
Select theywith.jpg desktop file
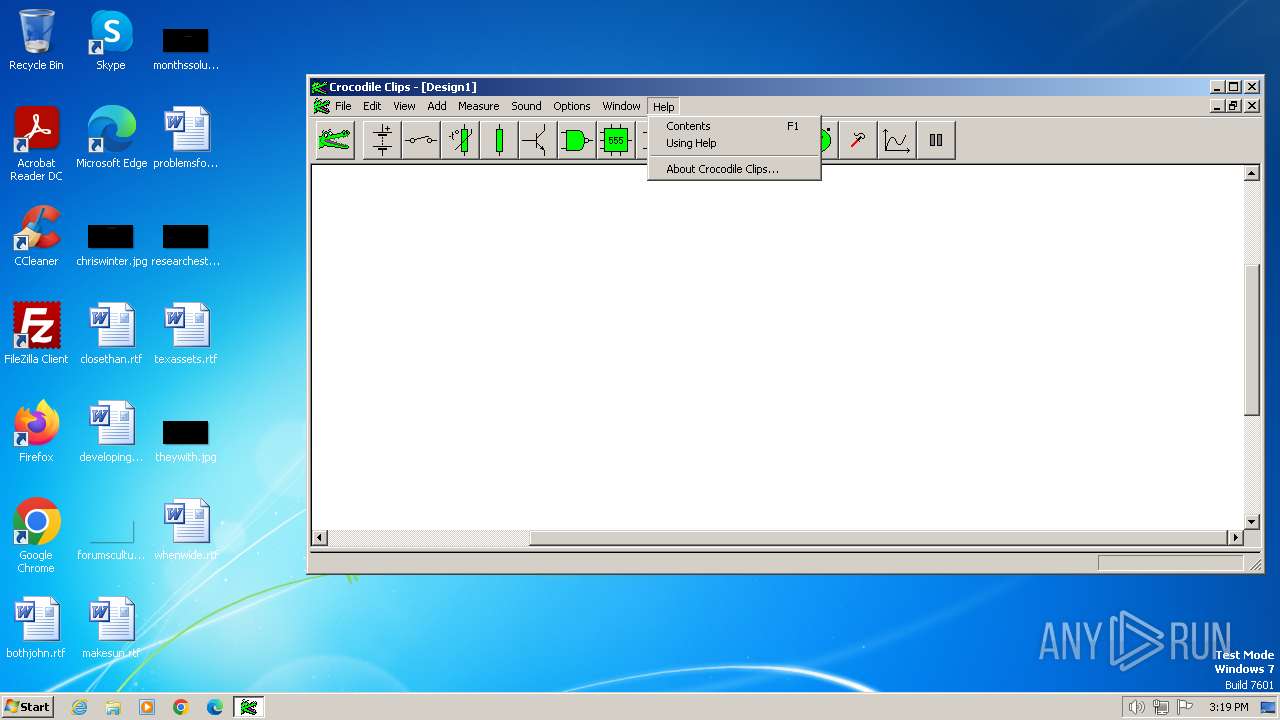coord(186,441)
